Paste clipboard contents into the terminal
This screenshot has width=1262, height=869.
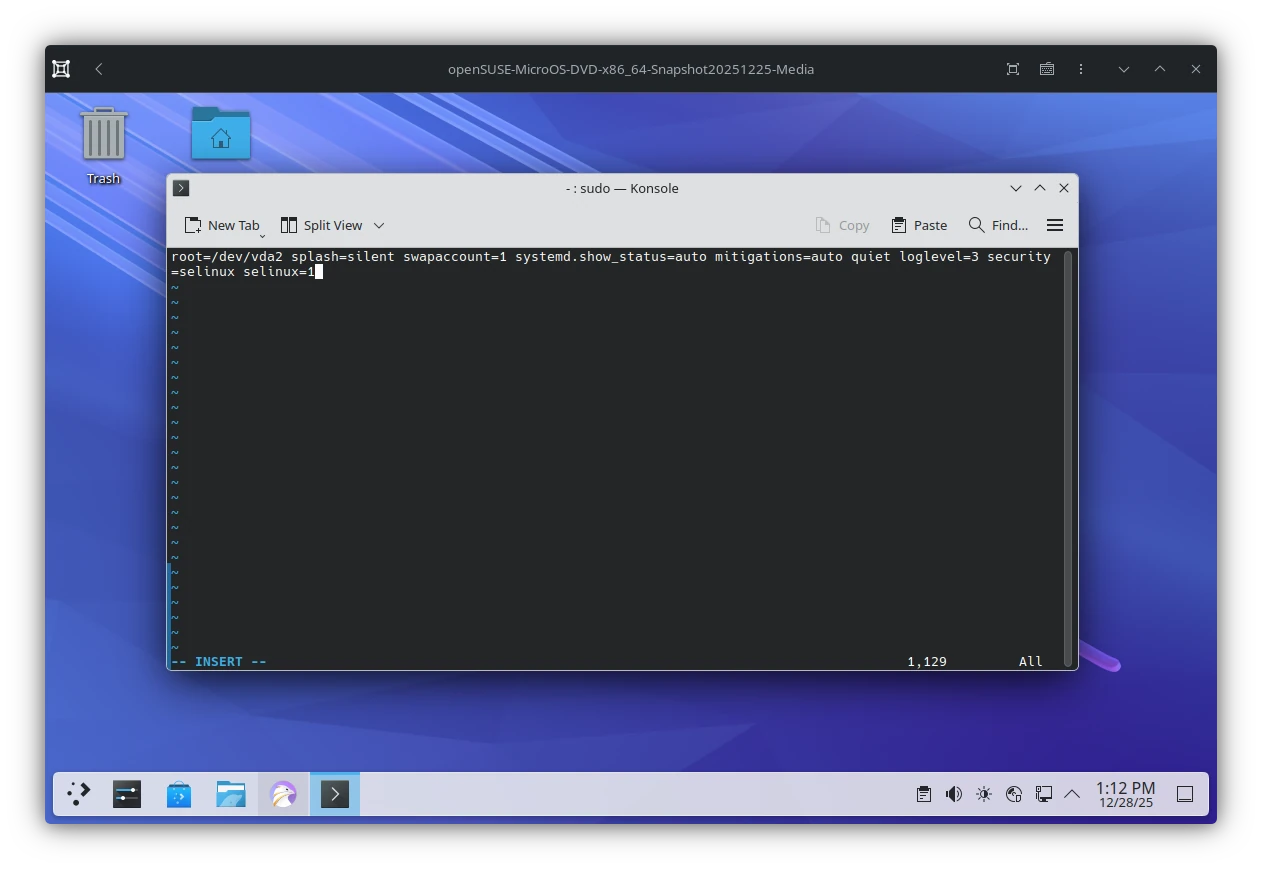coord(918,225)
